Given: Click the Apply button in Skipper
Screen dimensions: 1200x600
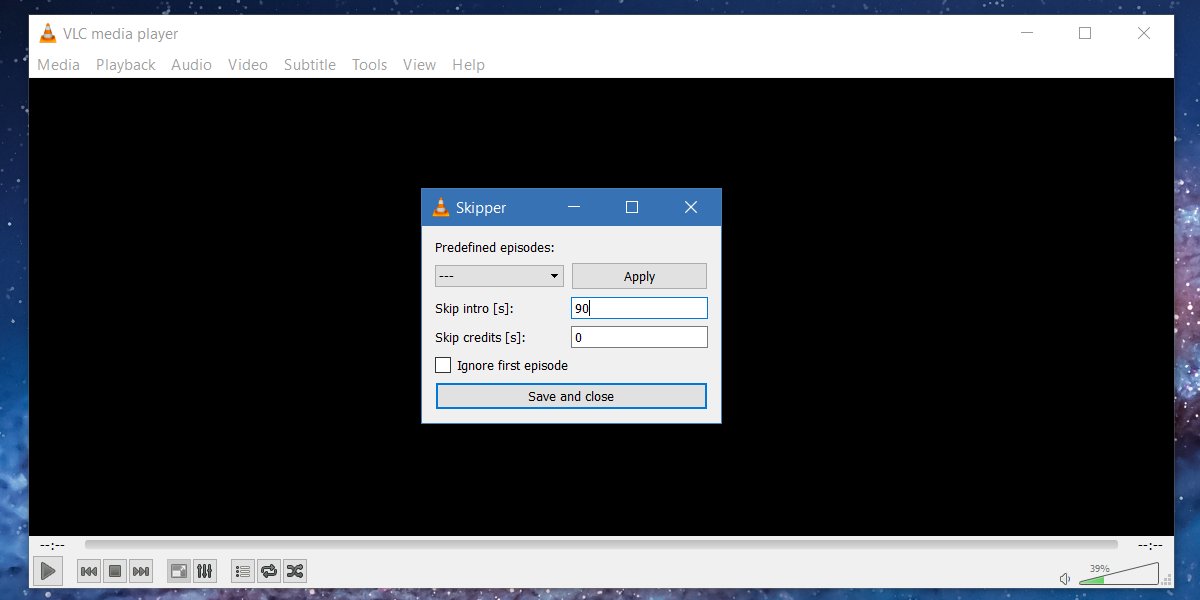Looking at the screenshot, I should [x=639, y=276].
